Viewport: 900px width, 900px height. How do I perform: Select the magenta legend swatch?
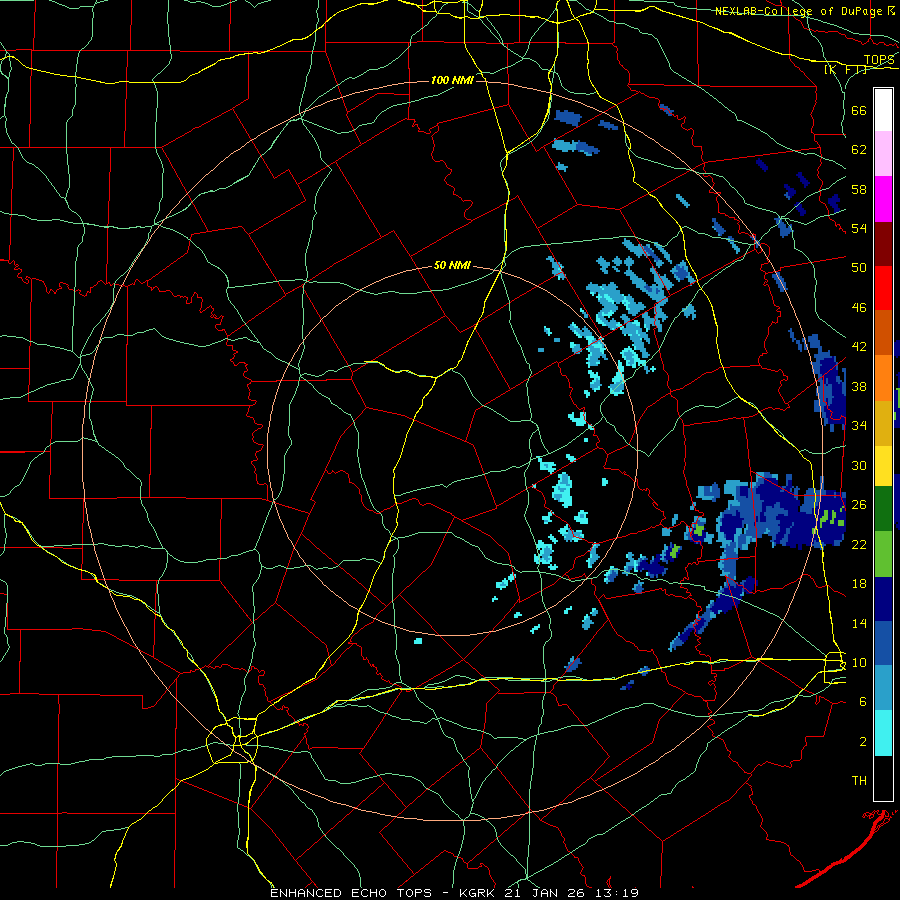tap(883, 199)
